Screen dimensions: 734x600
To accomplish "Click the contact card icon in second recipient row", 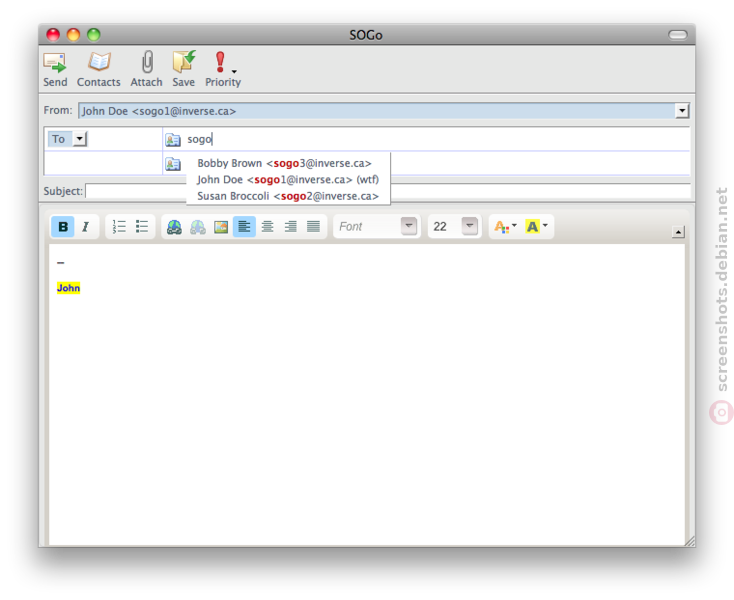I will [173, 164].
